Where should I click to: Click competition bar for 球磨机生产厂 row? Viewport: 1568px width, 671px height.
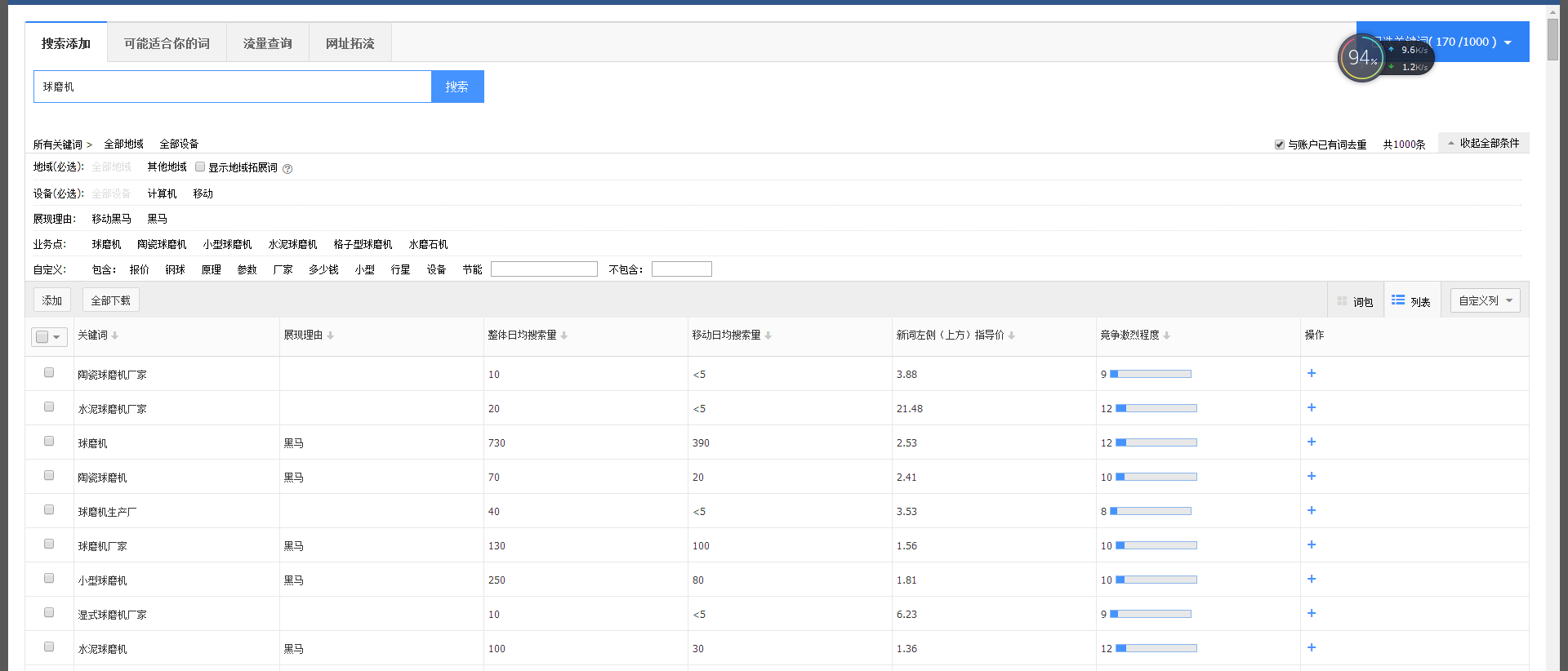(x=1150, y=511)
